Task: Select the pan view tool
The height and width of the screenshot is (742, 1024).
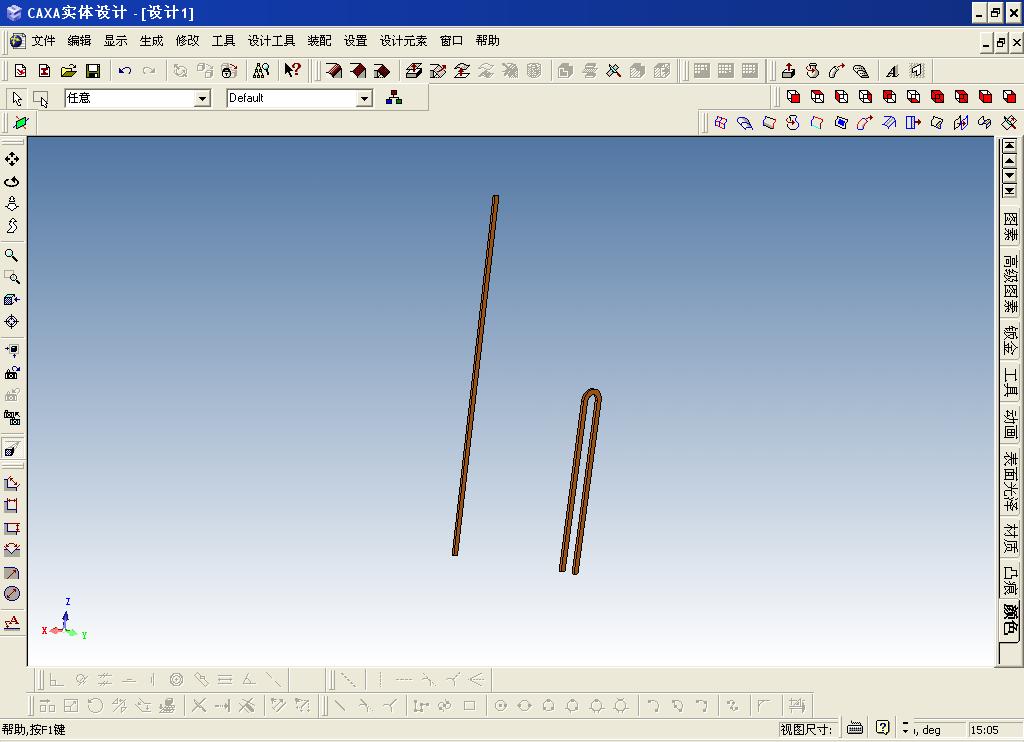Action: [12, 159]
